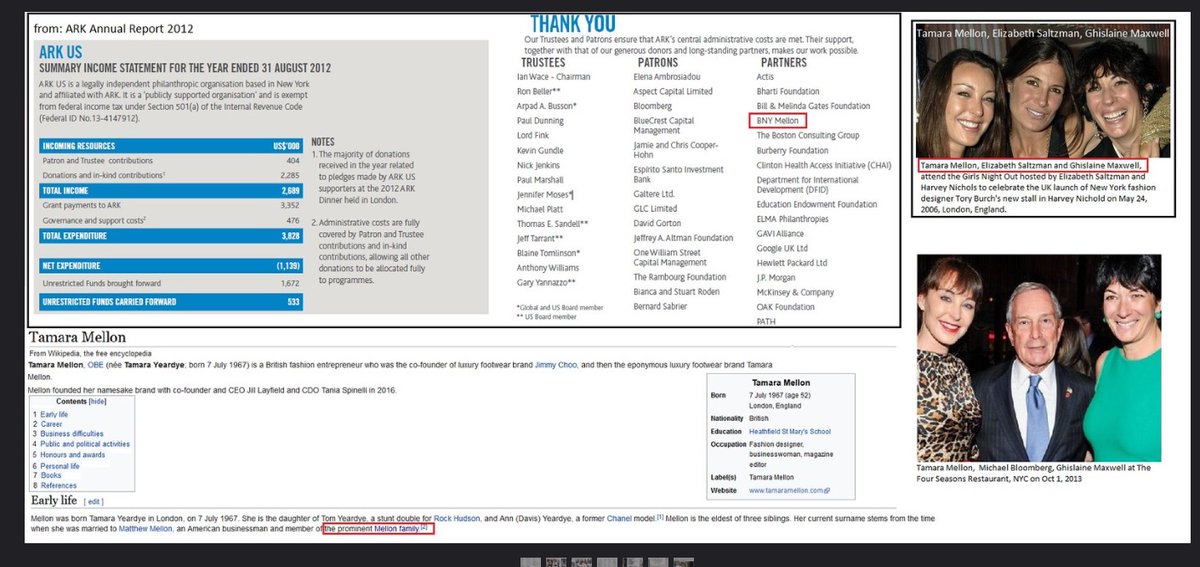1200x567 pixels.
Task: Click trustee name Arpad A. Busson
Action: 547,105
